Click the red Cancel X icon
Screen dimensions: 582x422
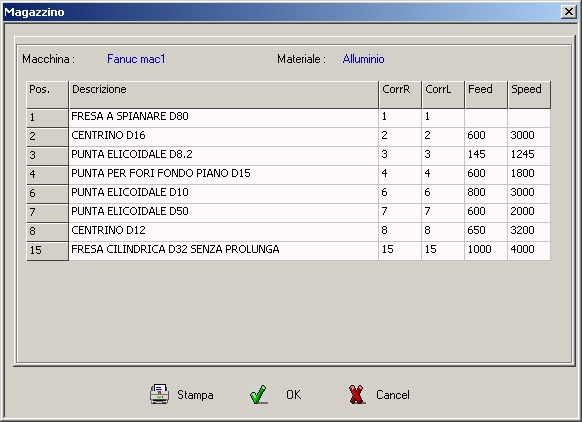(357, 394)
